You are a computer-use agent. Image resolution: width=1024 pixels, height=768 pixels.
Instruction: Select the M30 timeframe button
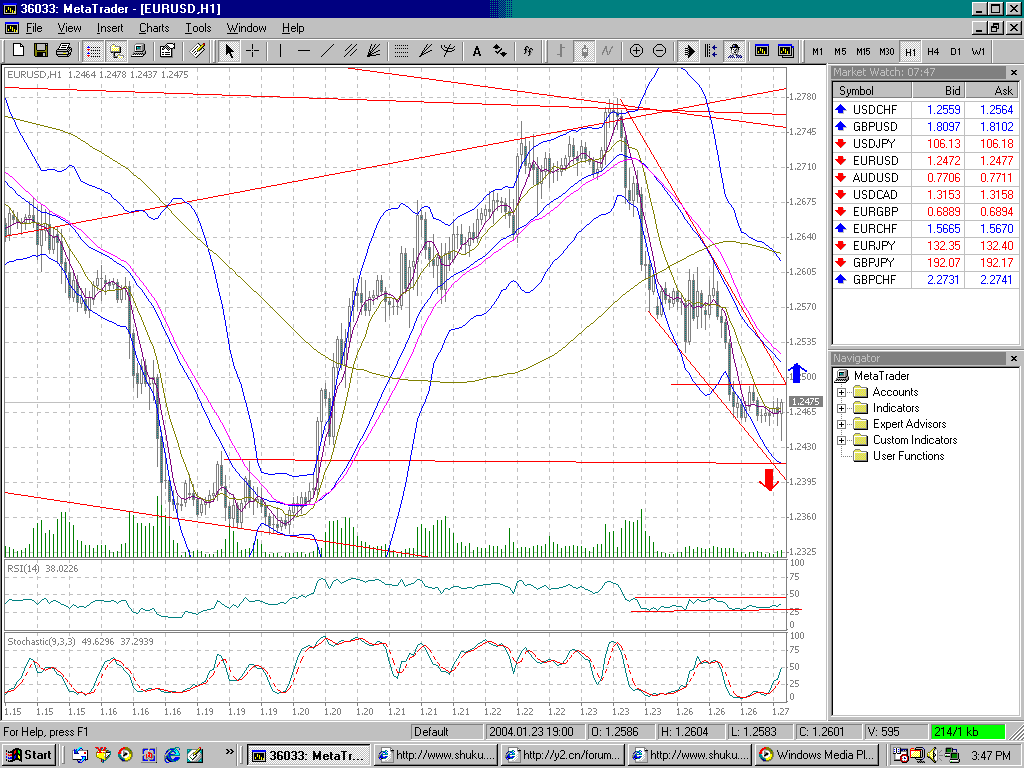pyautogui.click(x=887, y=51)
